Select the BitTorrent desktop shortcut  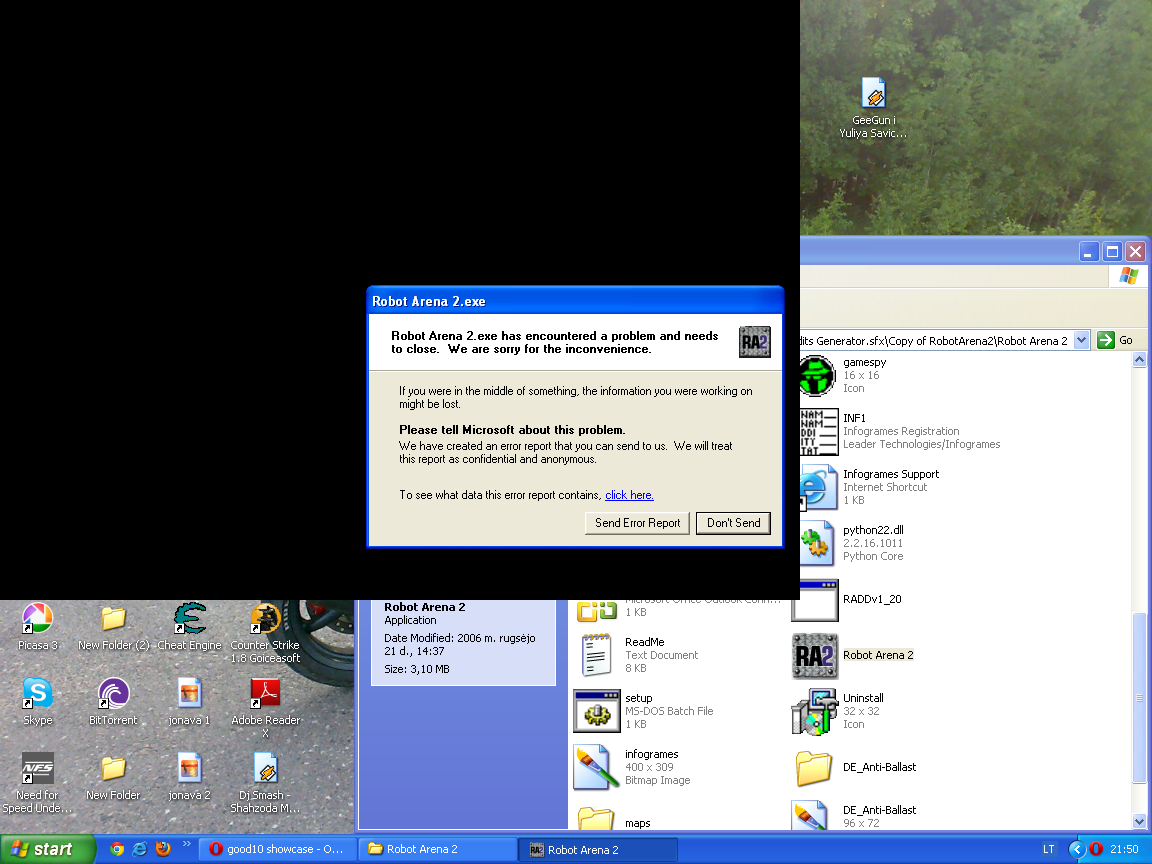[113, 702]
